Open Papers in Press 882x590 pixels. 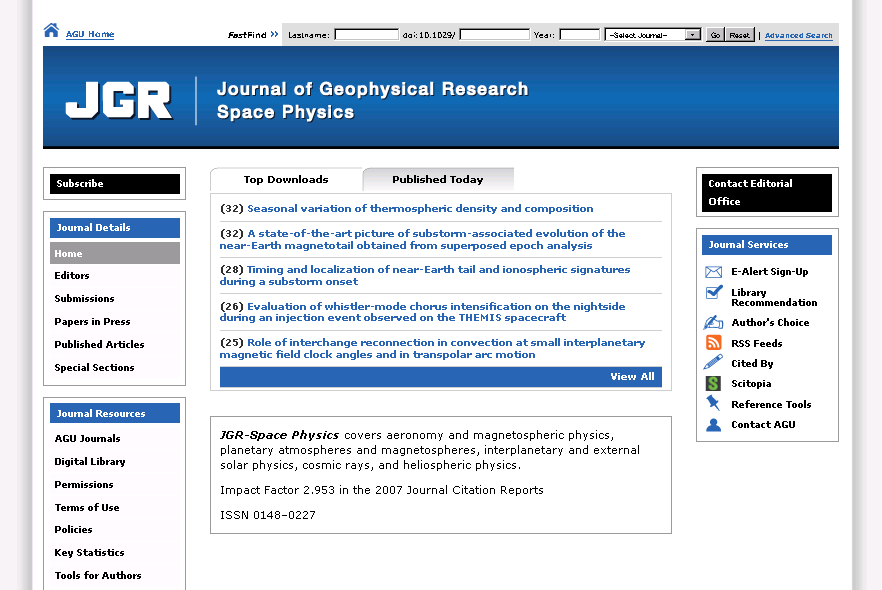(x=92, y=322)
